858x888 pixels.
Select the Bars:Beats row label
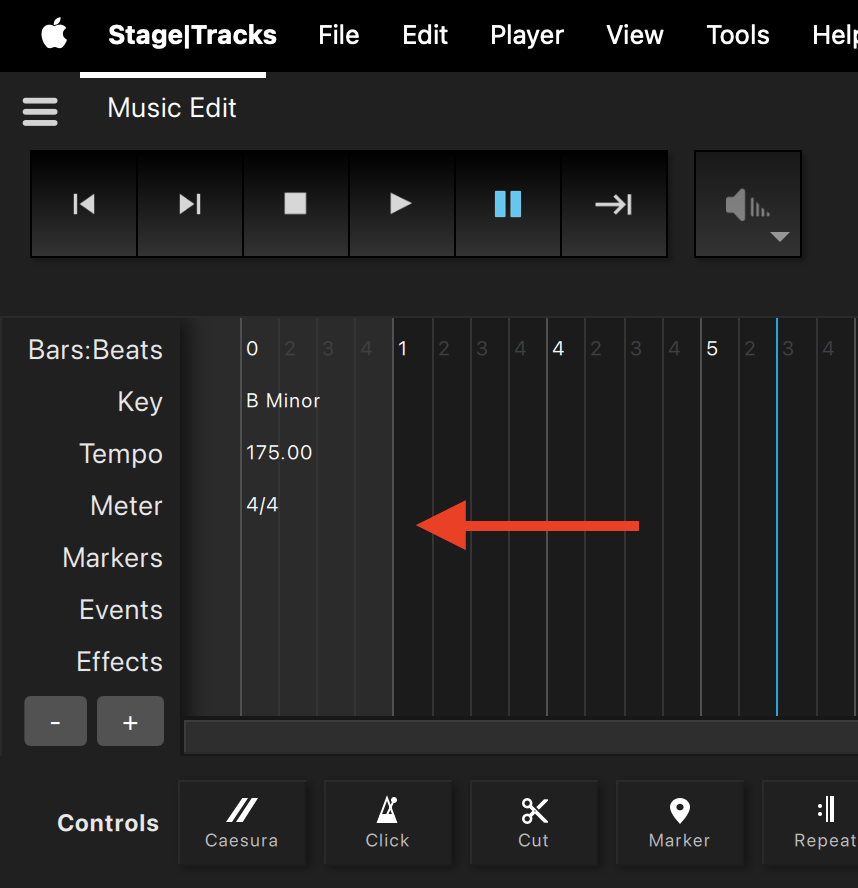tap(96, 350)
